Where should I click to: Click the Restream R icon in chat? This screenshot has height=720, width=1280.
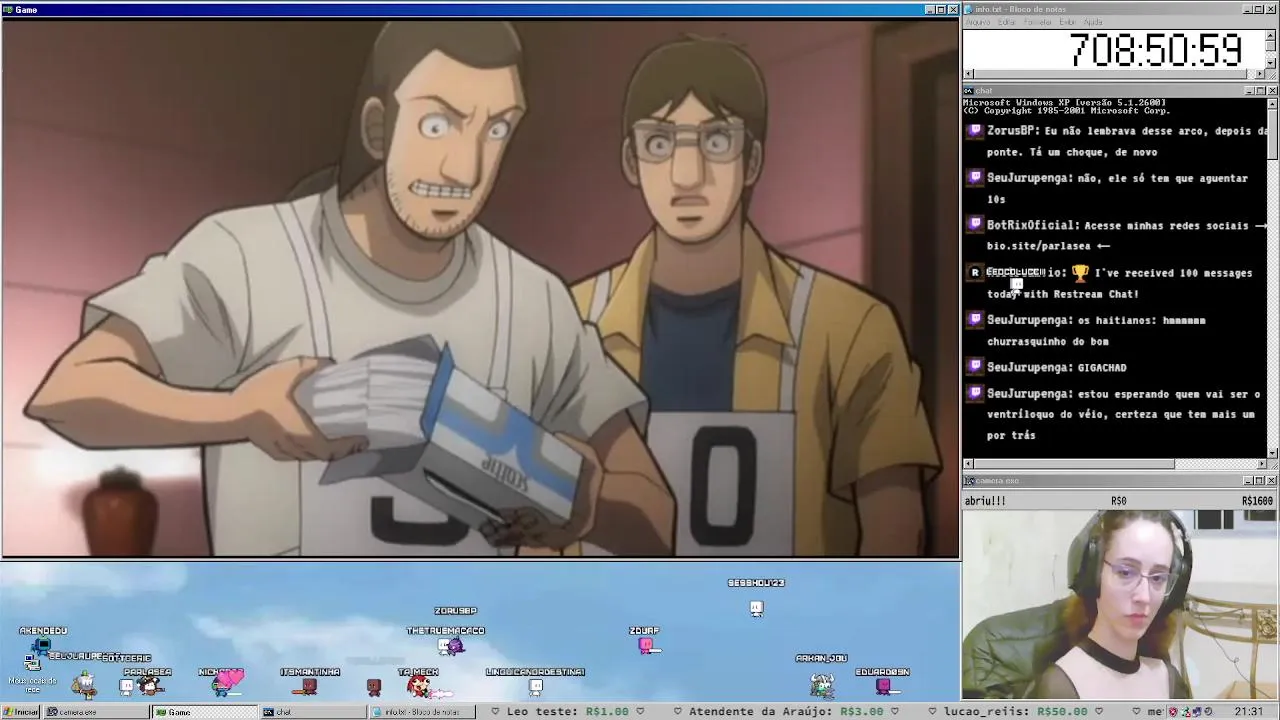(x=975, y=272)
